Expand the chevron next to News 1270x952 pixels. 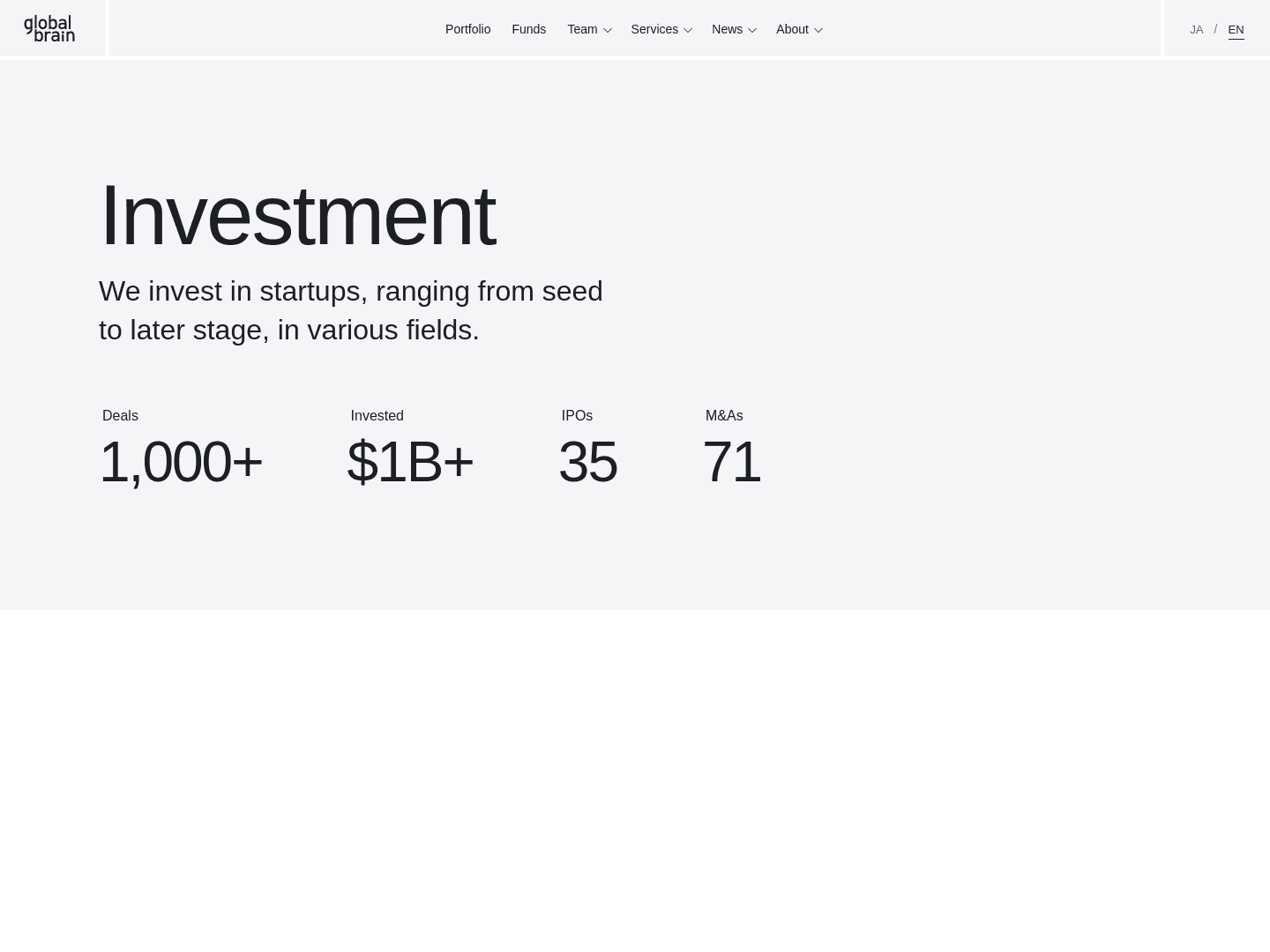click(x=752, y=30)
